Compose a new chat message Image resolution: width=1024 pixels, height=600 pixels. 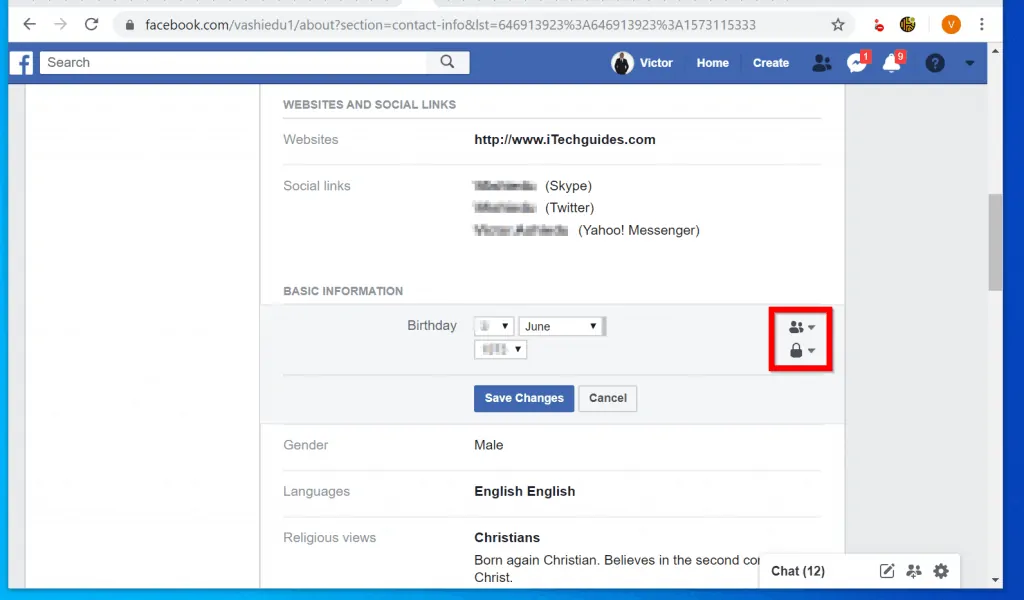pyautogui.click(x=886, y=571)
